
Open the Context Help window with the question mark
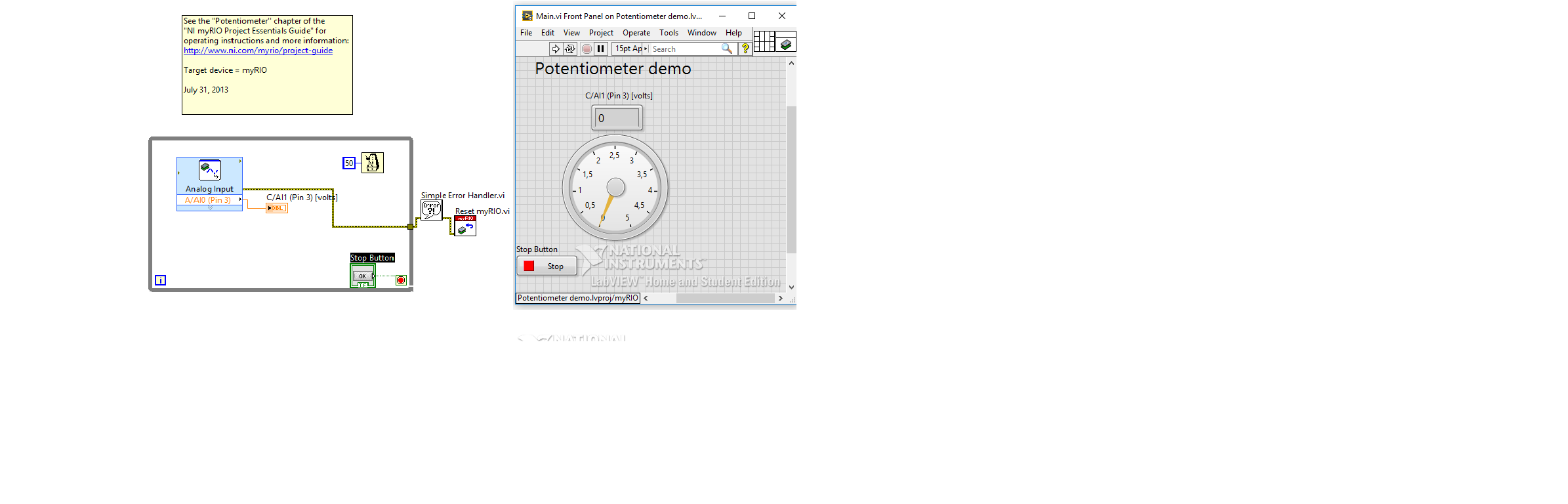click(745, 49)
